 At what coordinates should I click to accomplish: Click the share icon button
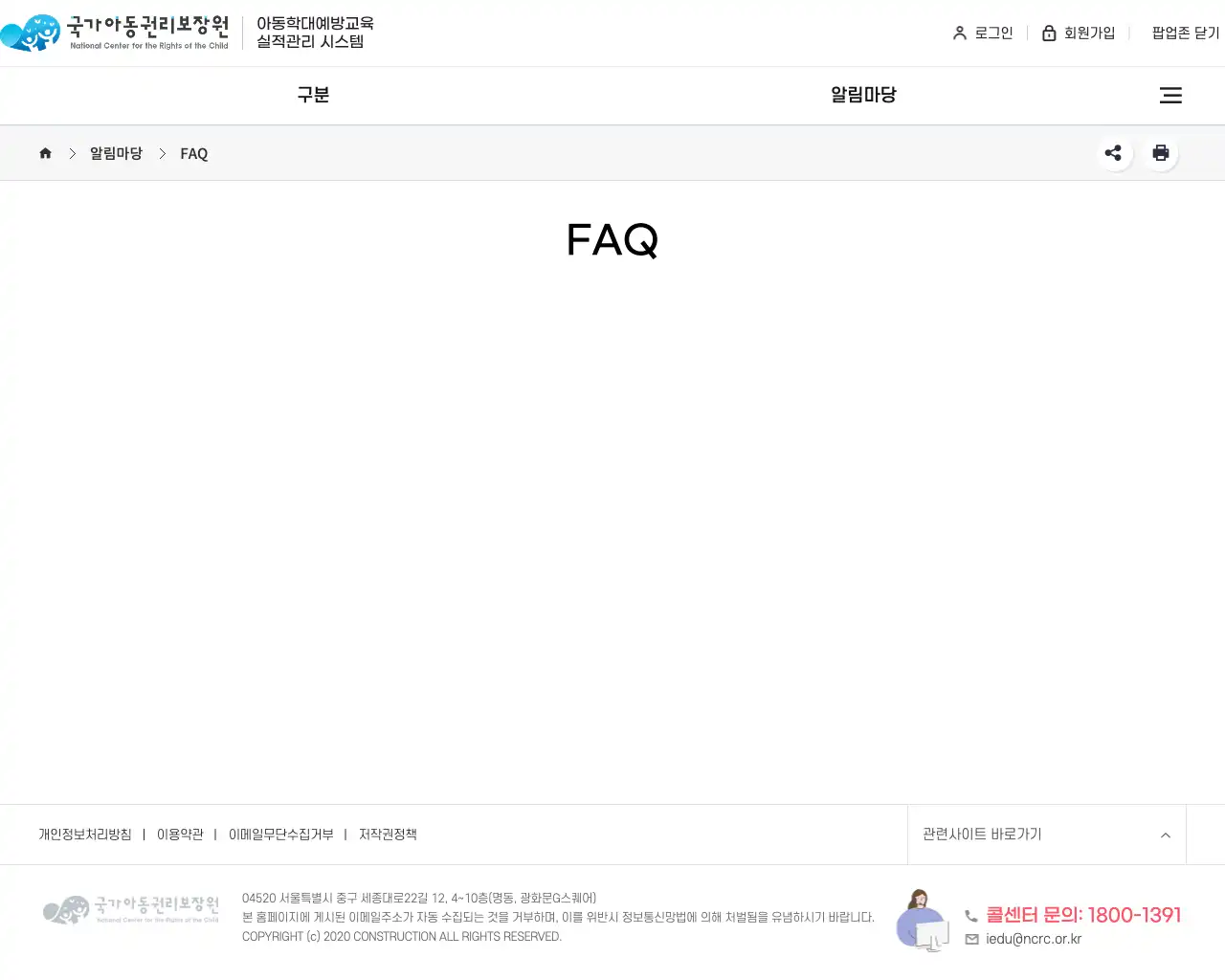(x=1114, y=153)
